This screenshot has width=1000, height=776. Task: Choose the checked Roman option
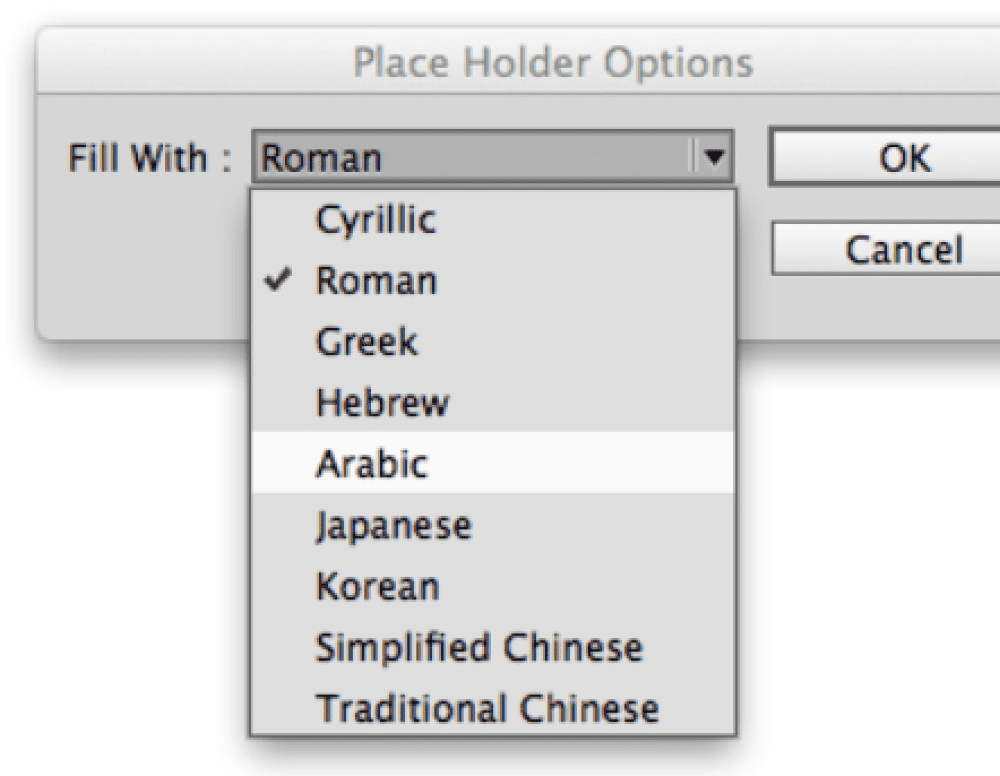(492, 281)
